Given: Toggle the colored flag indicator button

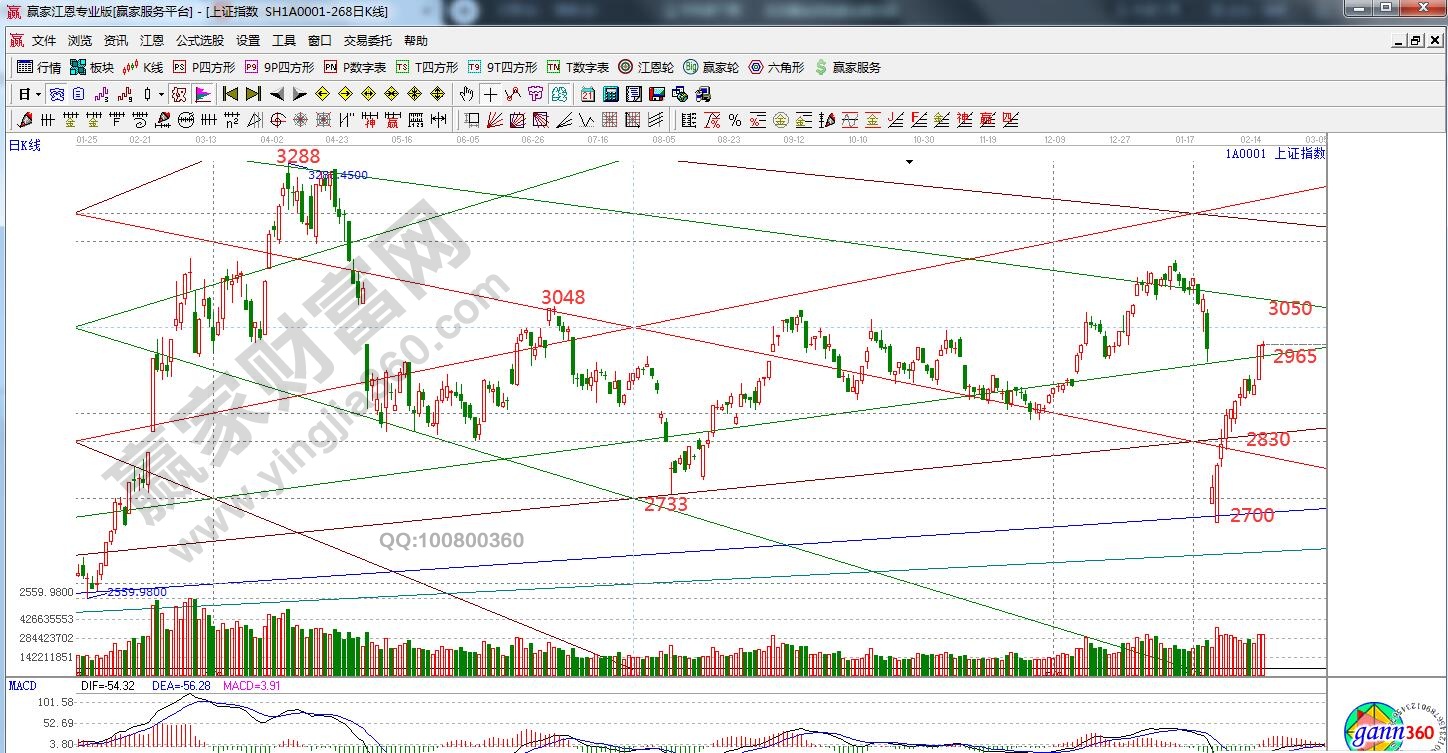Looking at the screenshot, I should point(203,94).
